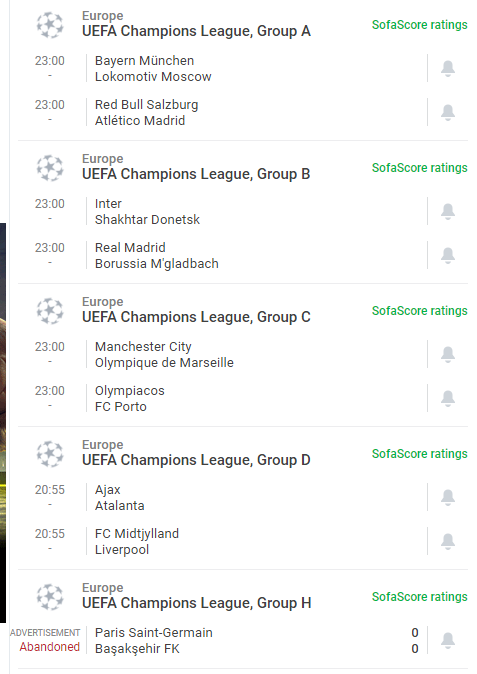The width and height of the screenshot is (477, 674).
Task: Click Champions League ball icon for Group D
Action: point(50,453)
